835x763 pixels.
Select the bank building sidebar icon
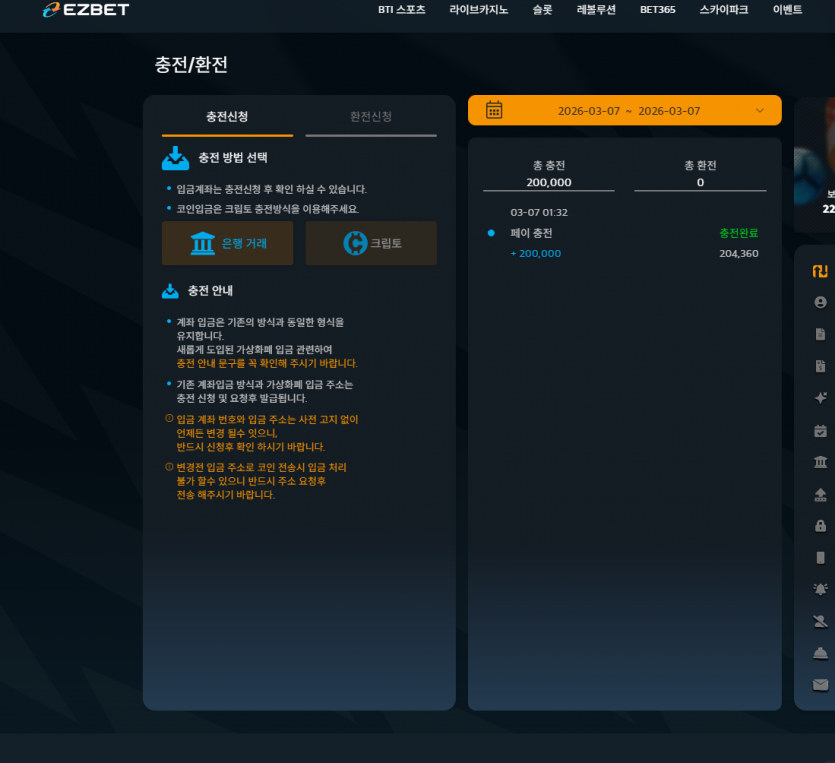820,462
